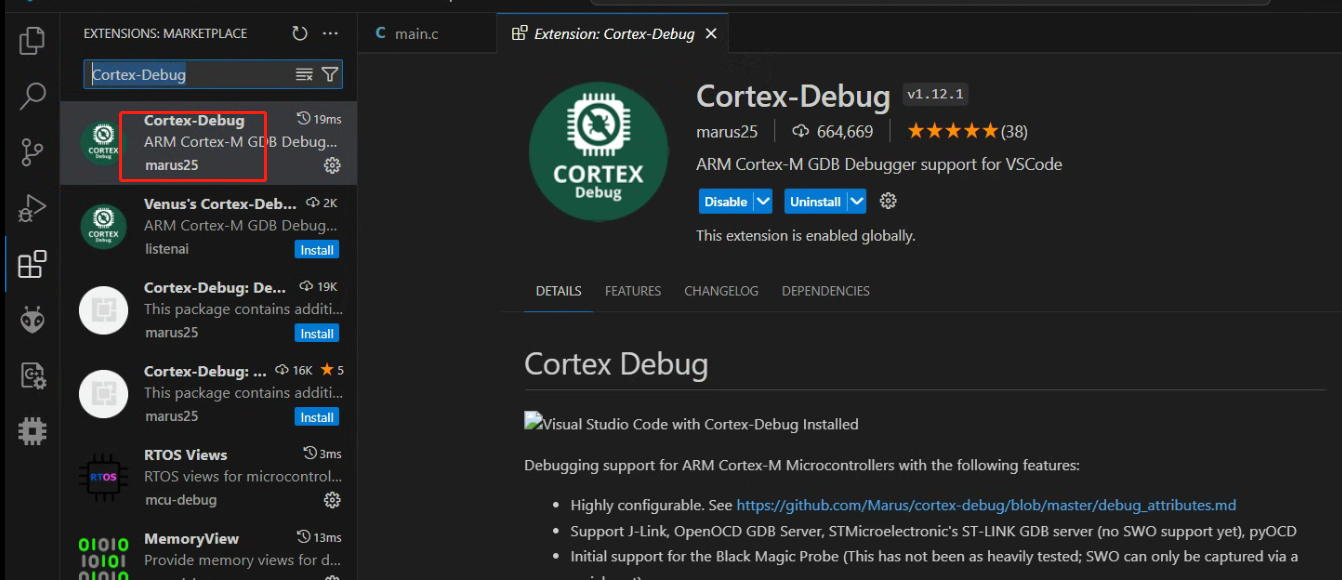Switch to the CHANGELOG tab

tap(721, 291)
